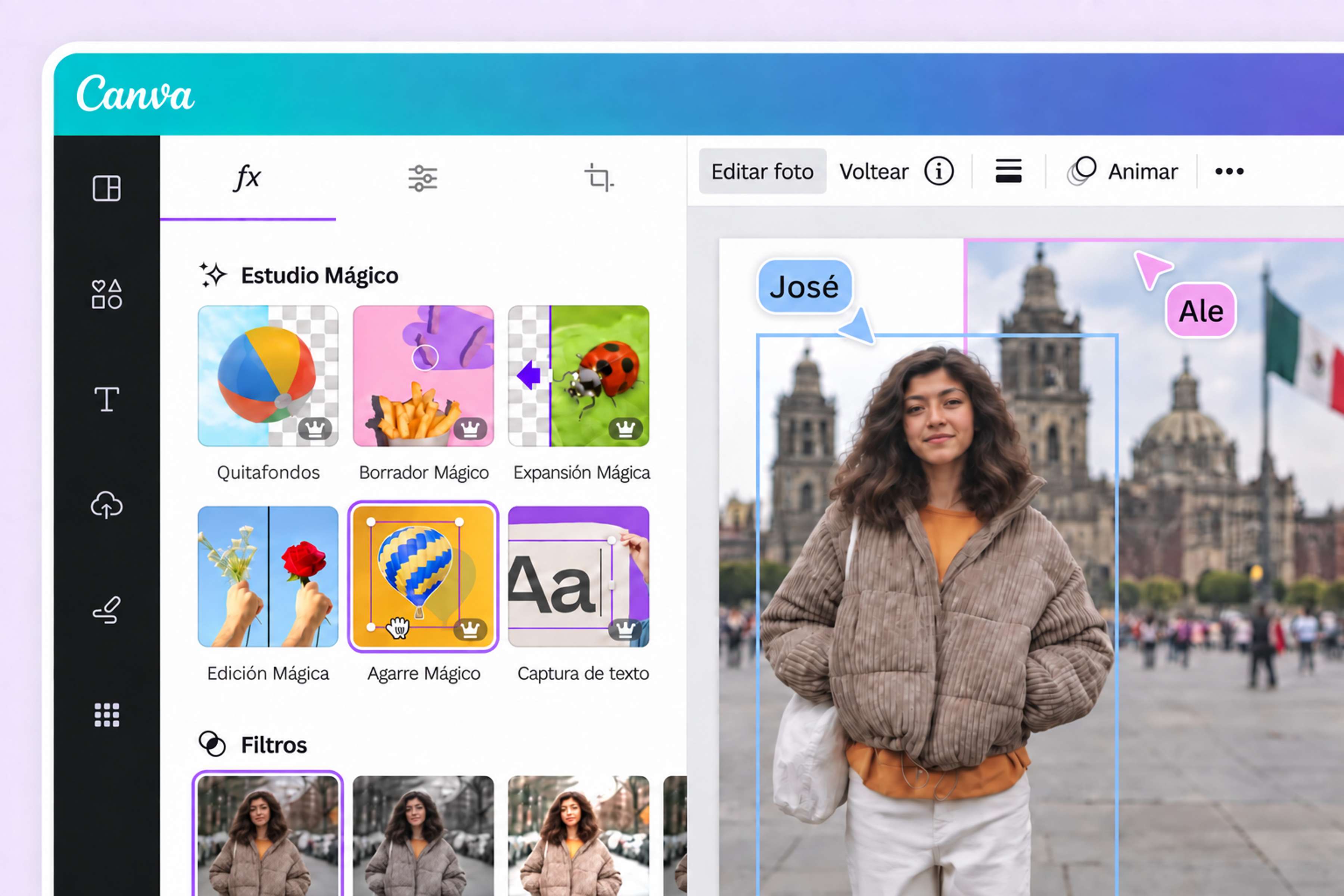The width and height of the screenshot is (1344, 896).
Task: Click the Borrador Mágico label
Action: pos(423,473)
